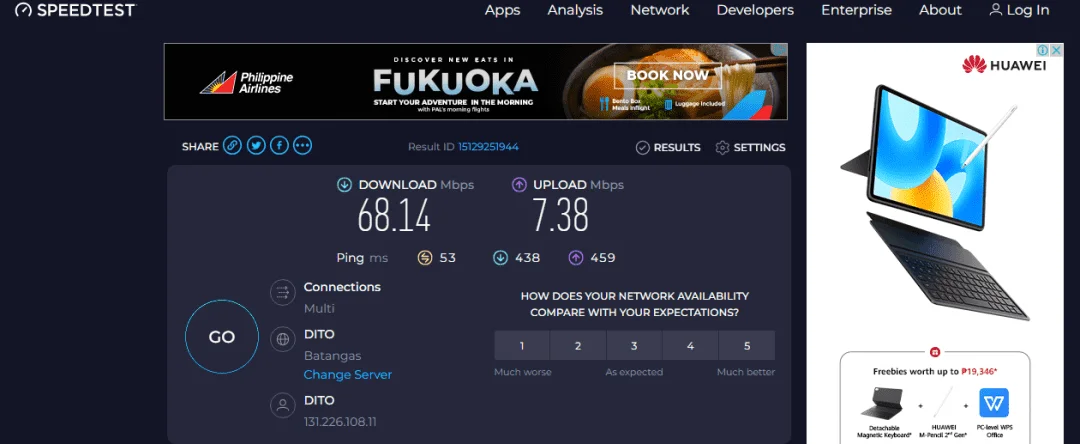Click the Detachable Magnetic Keyboard thumbnail

pyautogui.click(x=881, y=402)
